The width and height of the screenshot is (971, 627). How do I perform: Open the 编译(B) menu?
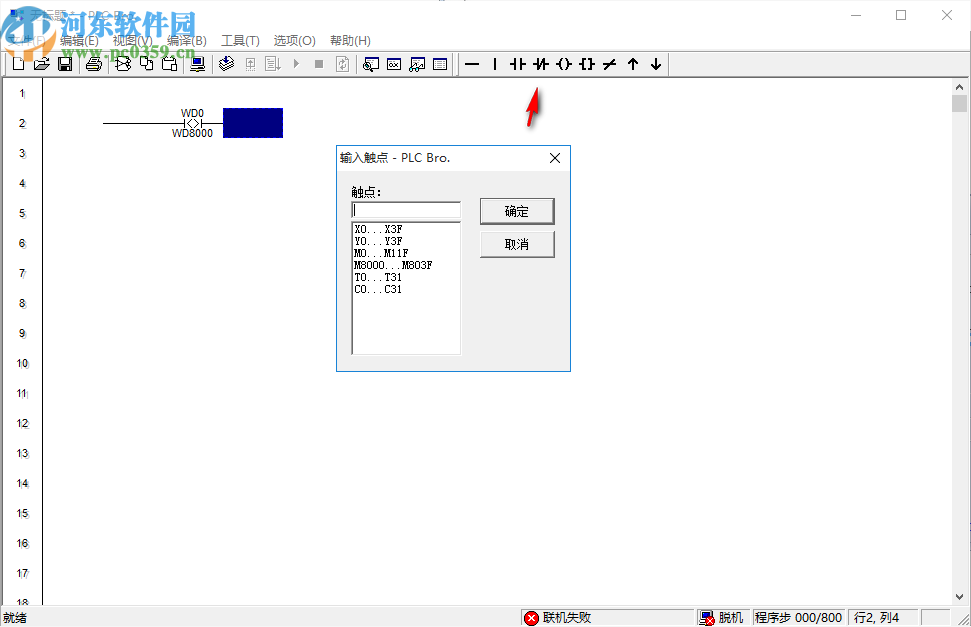[x=186, y=41]
